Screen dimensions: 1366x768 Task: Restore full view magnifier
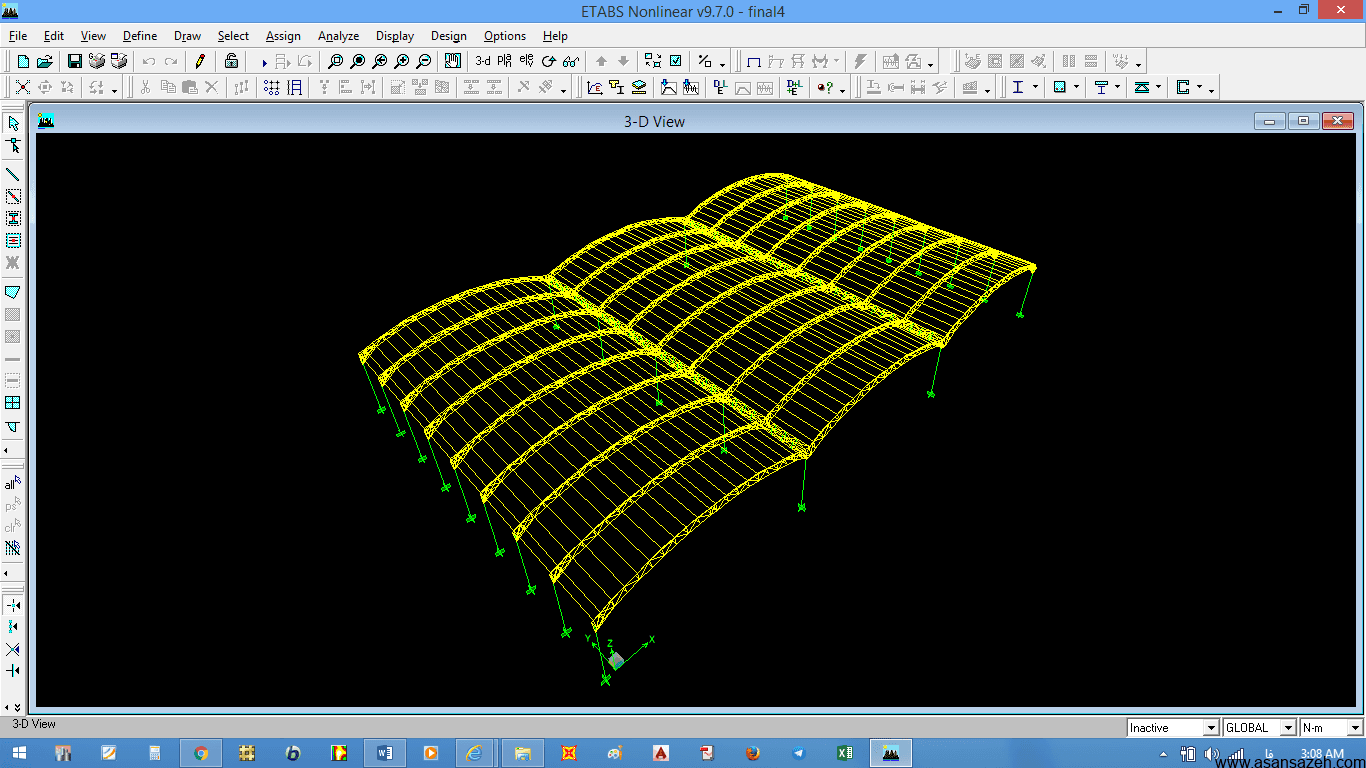tap(358, 61)
